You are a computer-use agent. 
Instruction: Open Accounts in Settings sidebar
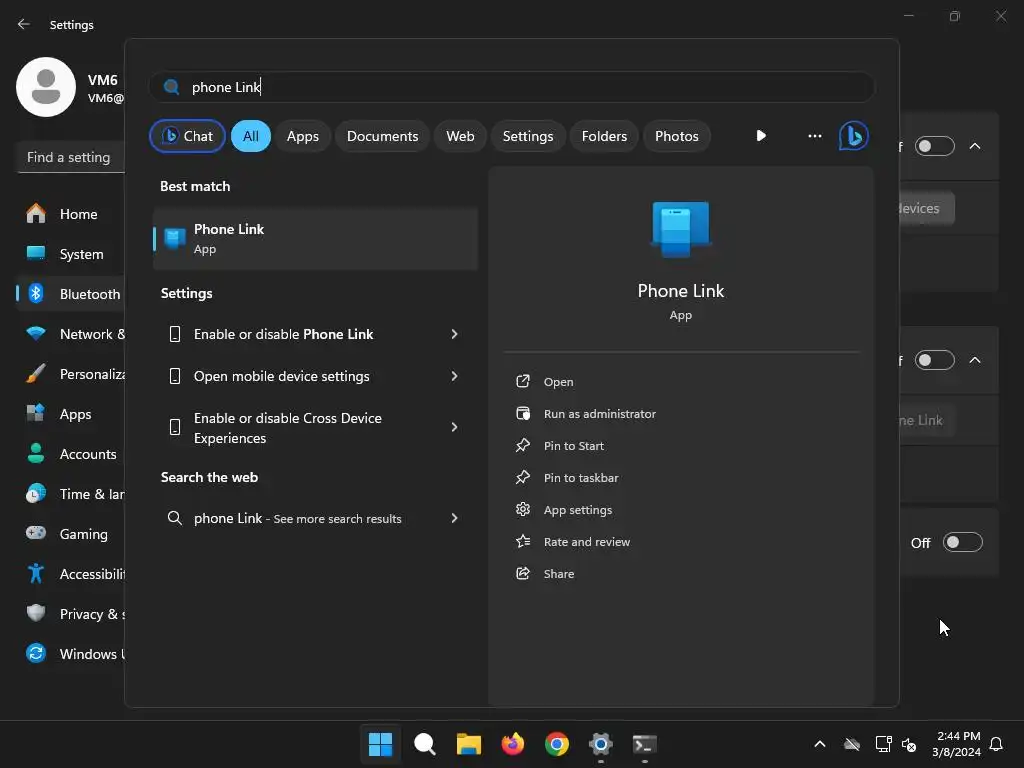pos(71,454)
